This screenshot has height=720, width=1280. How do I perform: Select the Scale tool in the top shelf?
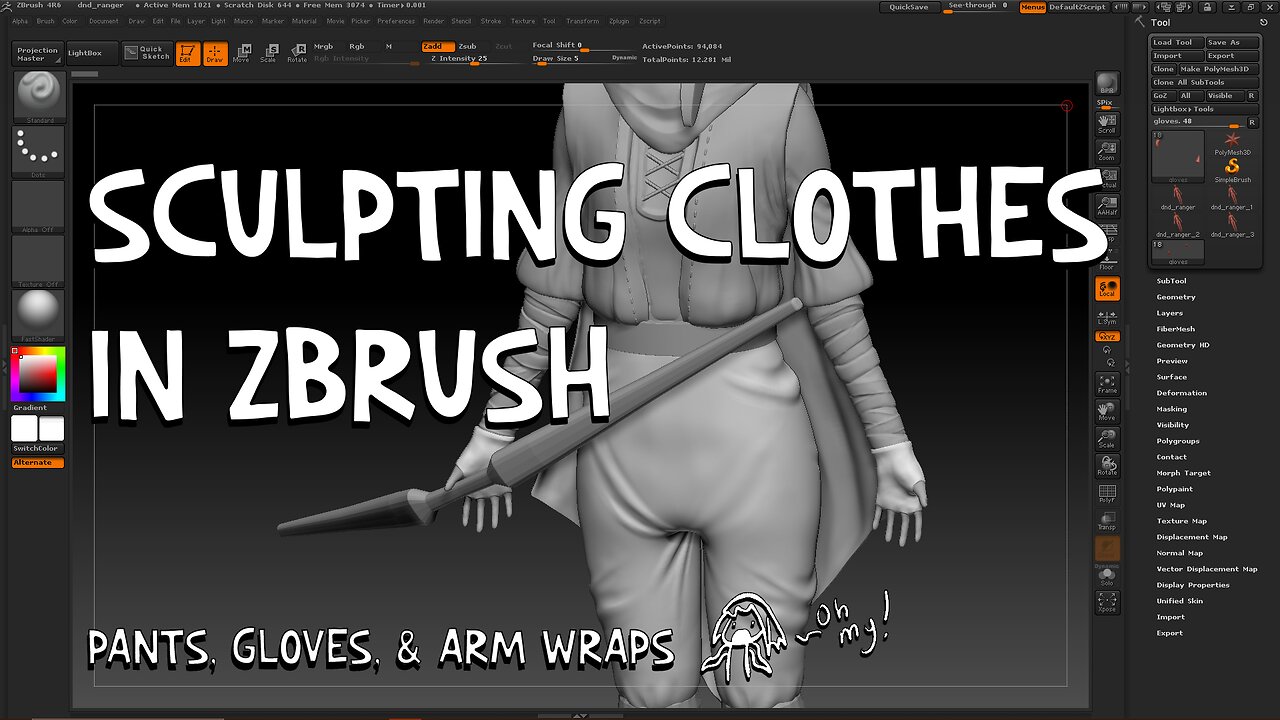[268, 54]
